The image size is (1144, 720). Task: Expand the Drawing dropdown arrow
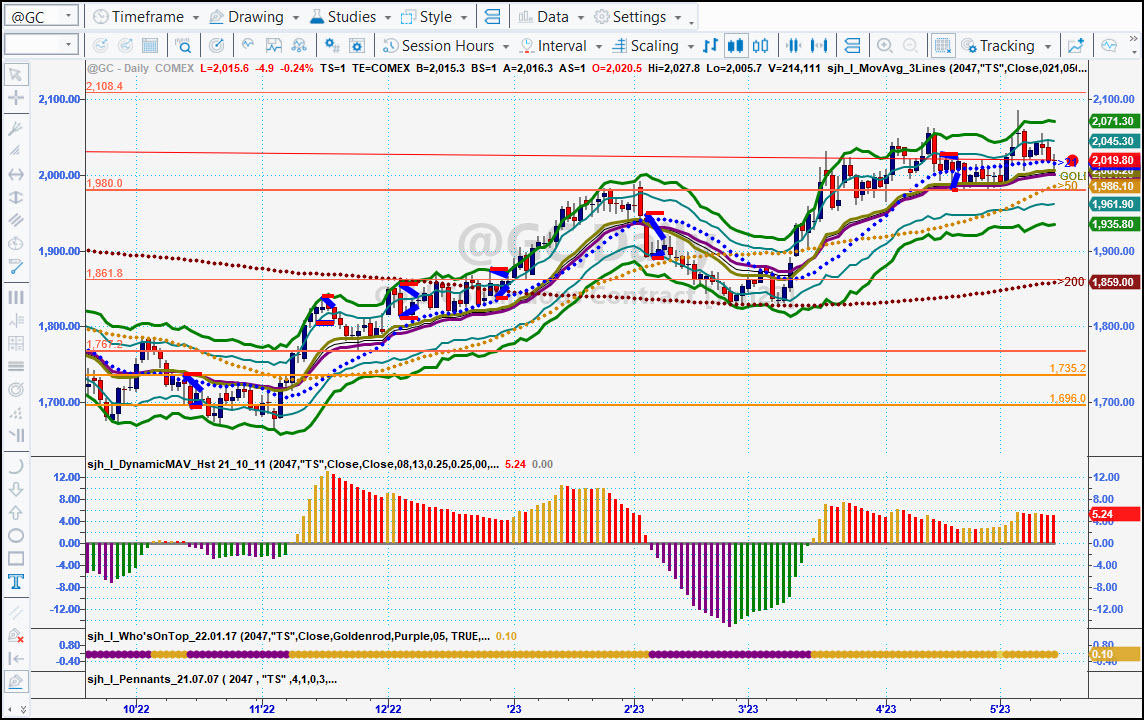pyautogui.click(x=295, y=18)
